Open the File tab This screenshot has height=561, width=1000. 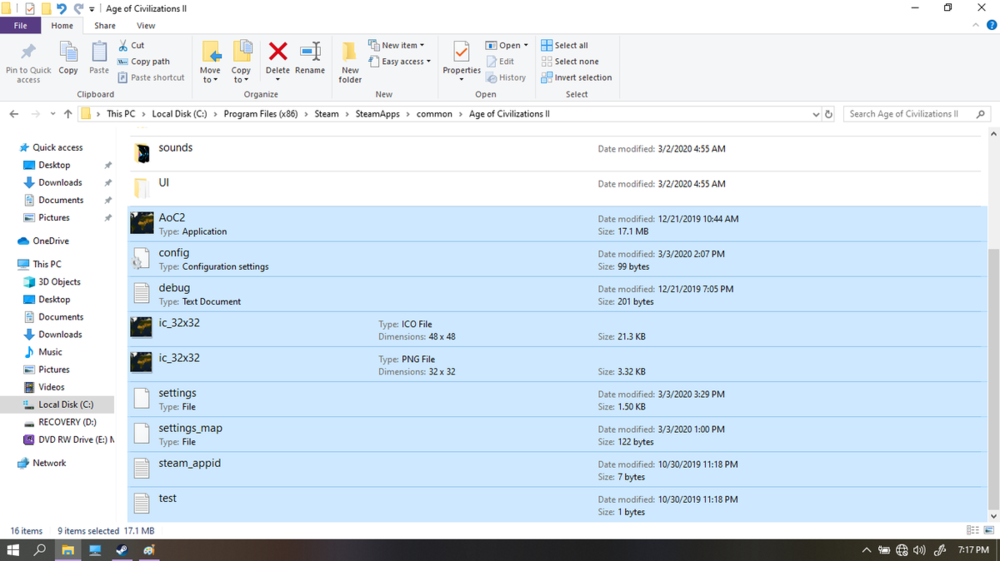tap(20, 26)
